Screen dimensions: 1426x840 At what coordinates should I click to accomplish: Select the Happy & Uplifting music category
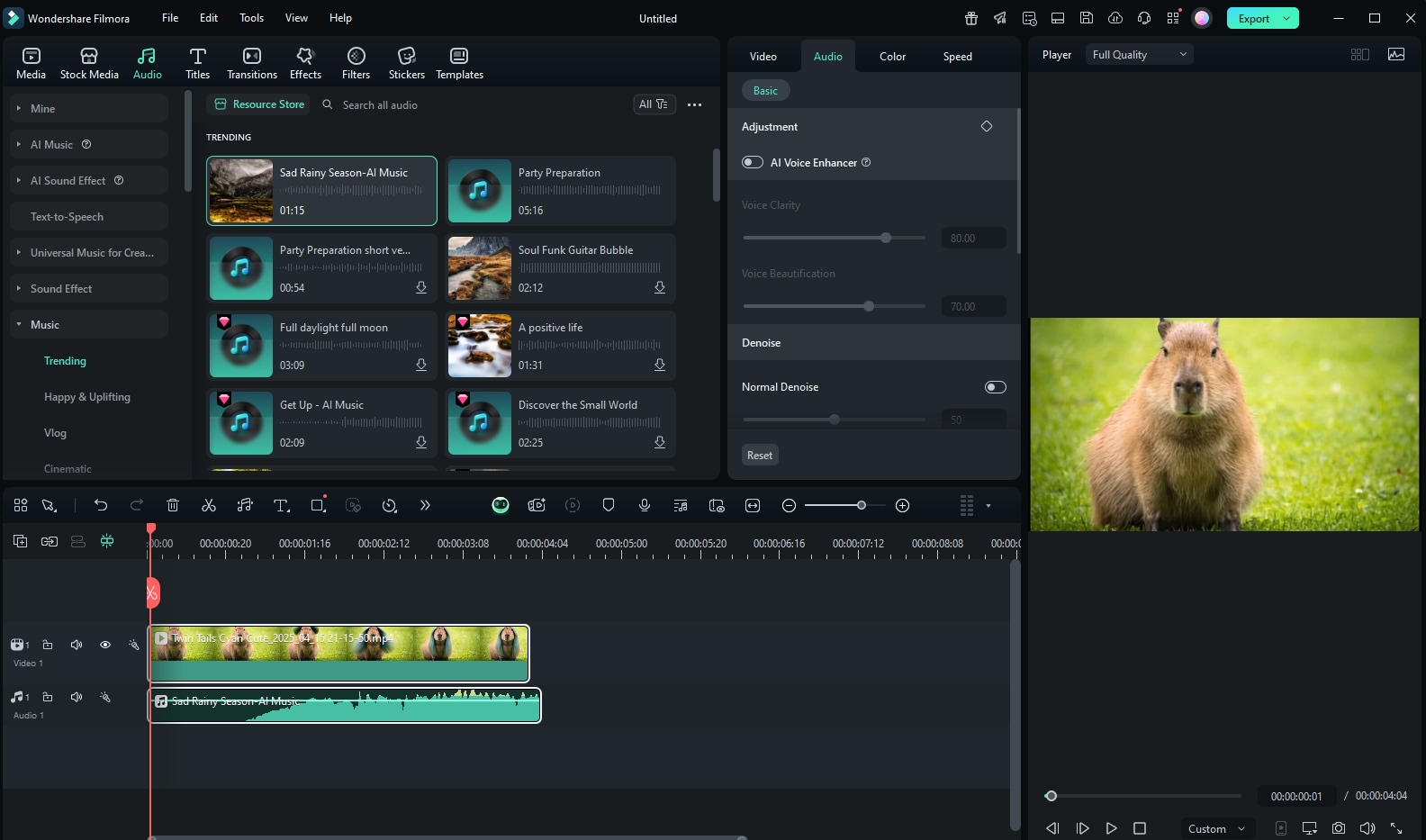click(x=87, y=397)
